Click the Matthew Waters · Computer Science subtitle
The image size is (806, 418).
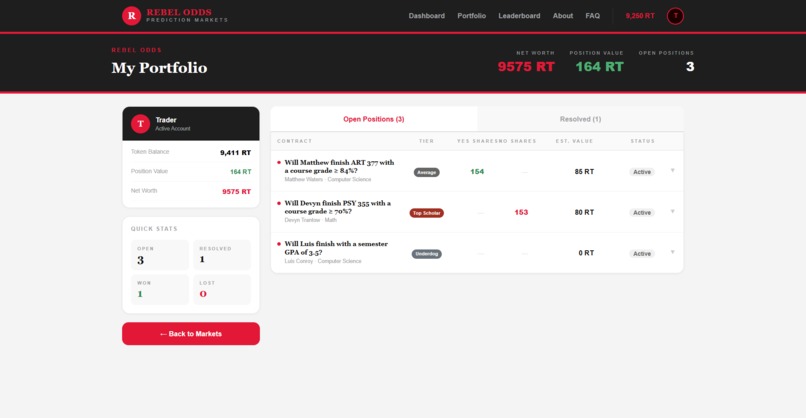(x=327, y=179)
